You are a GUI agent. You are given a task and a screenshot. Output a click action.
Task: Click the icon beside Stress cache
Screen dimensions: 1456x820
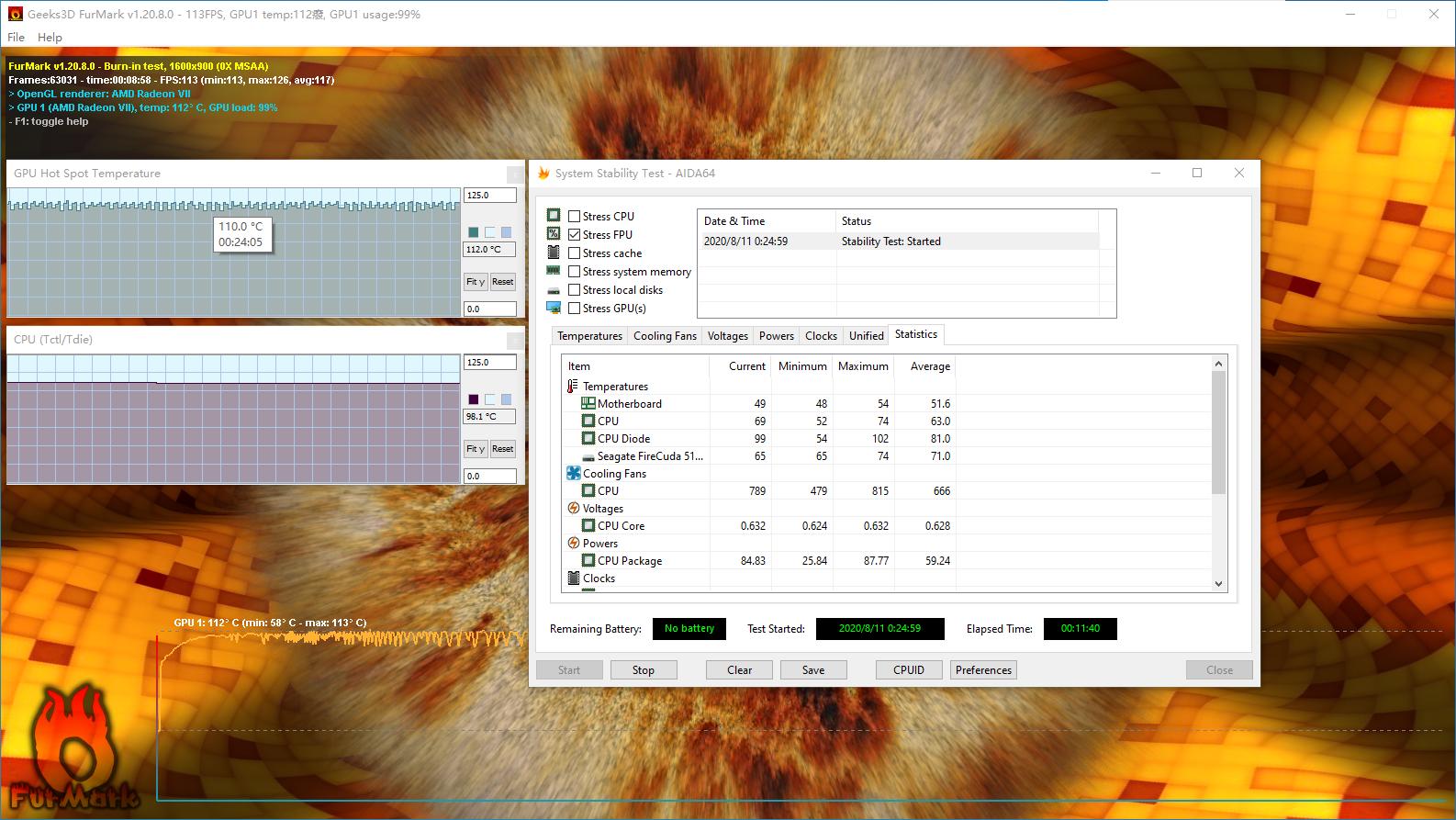554,253
